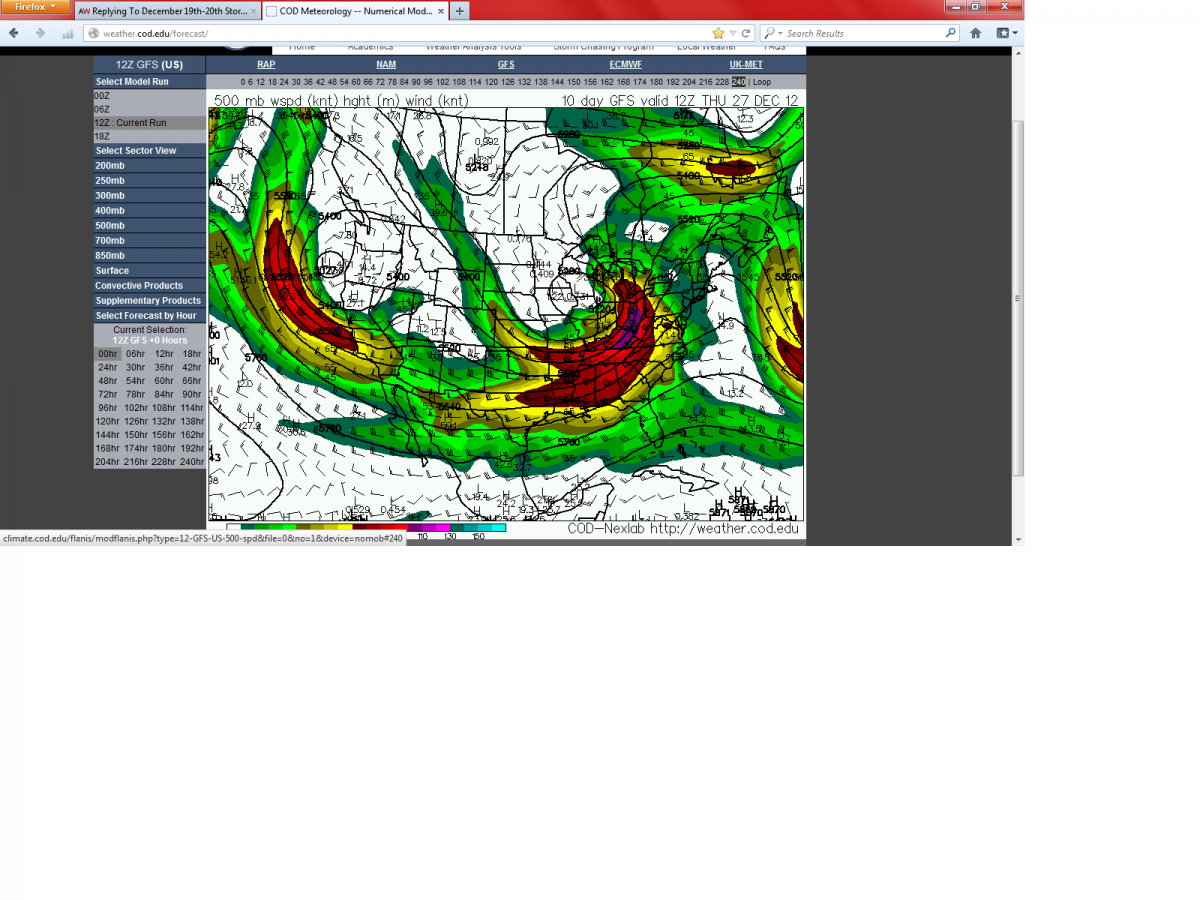Screen dimensions: 1200x900
Task: Open a new tab with plus button
Action: (459, 11)
